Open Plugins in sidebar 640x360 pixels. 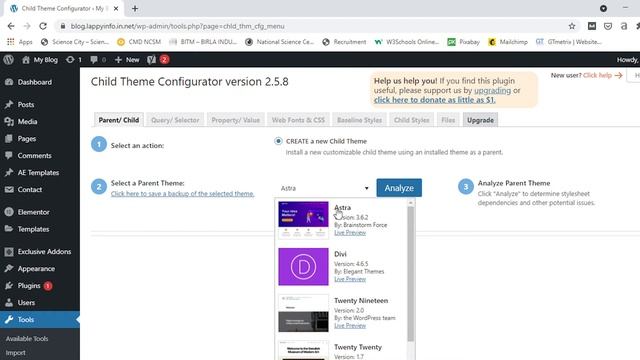tap(29, 286)
